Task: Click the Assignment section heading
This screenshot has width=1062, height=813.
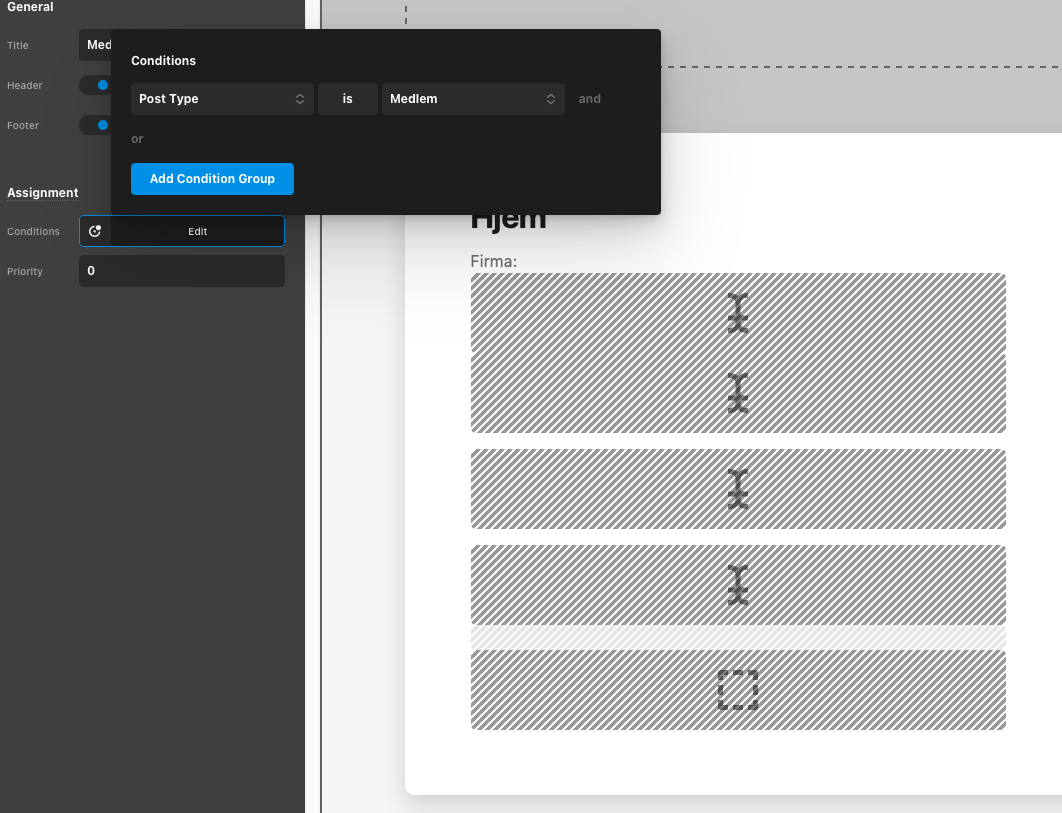Action: pos(42,192)
